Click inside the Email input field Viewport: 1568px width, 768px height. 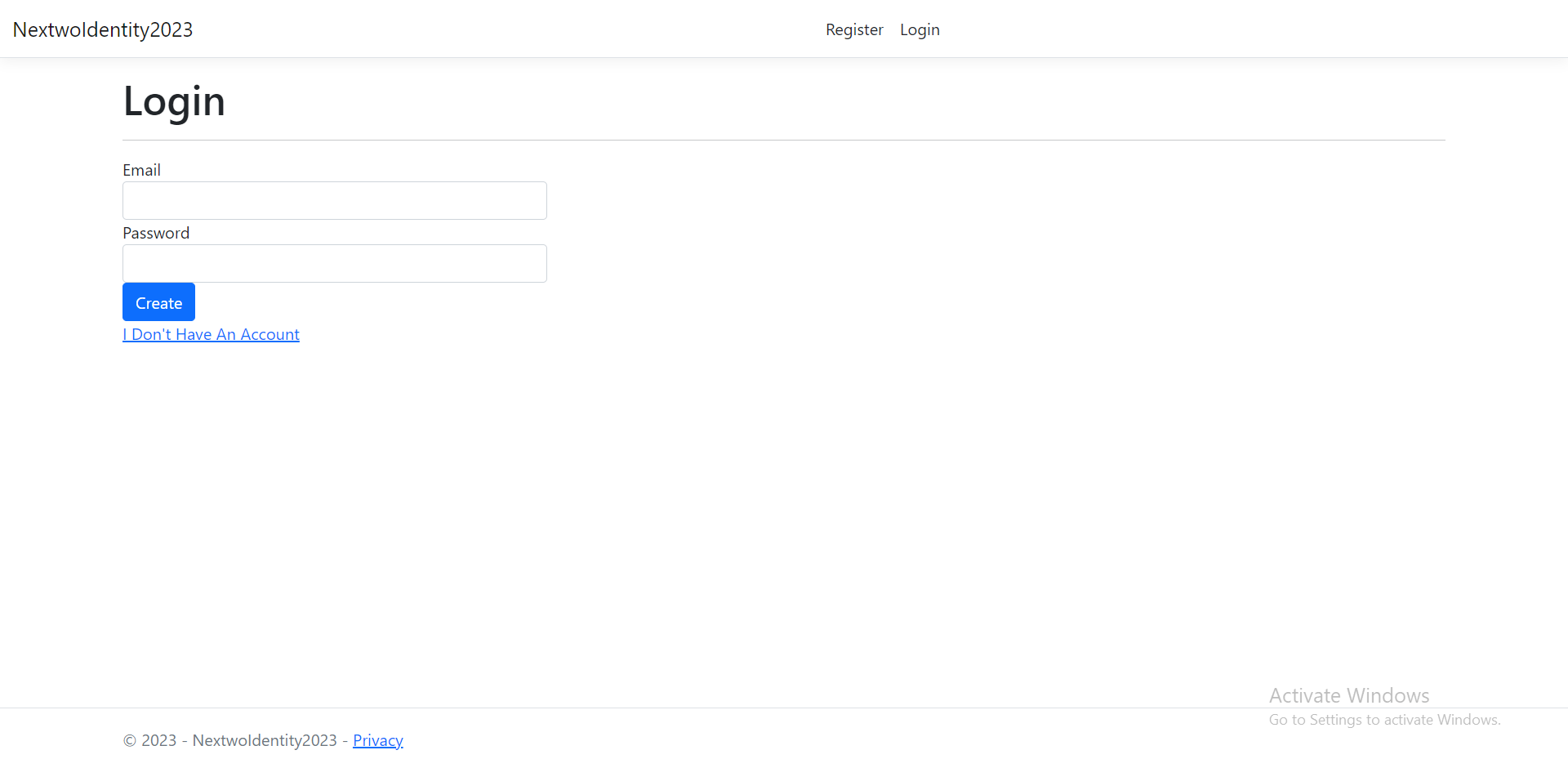[x=334, y=200]
